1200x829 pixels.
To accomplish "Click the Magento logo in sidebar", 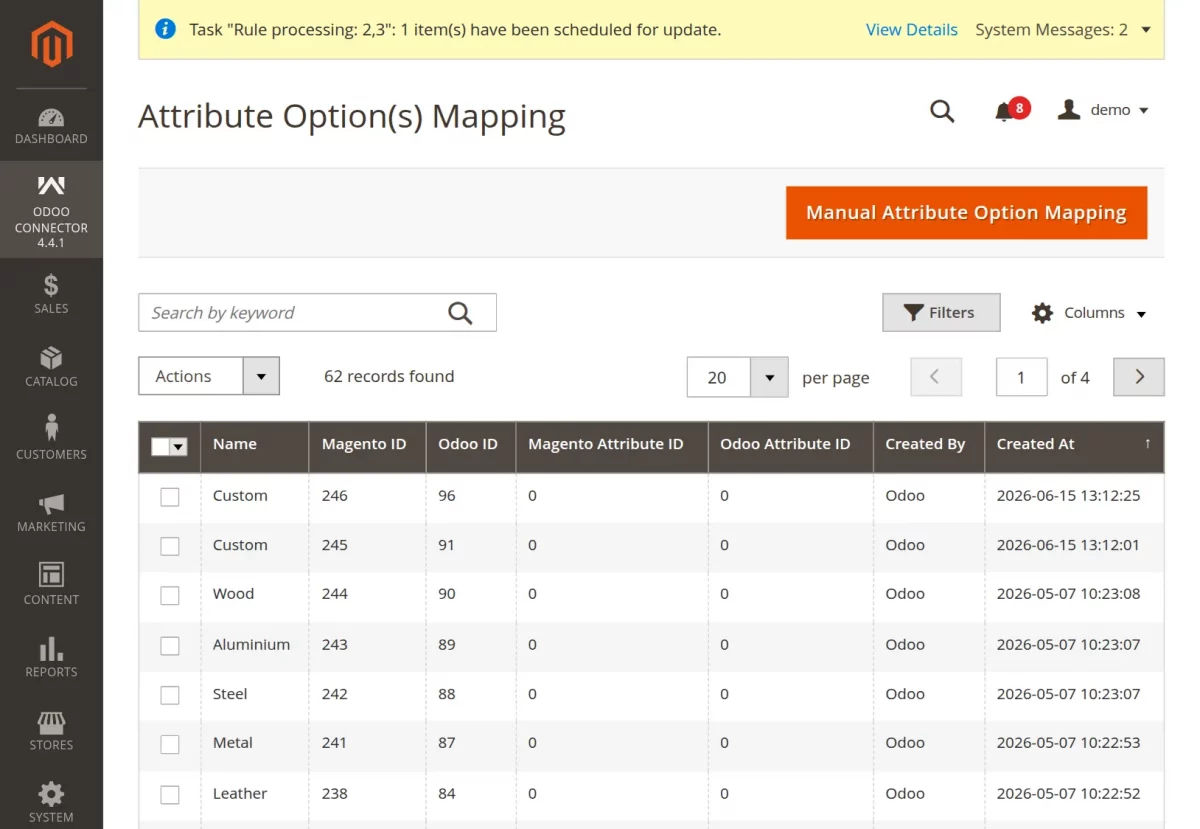I will [51, 45].
